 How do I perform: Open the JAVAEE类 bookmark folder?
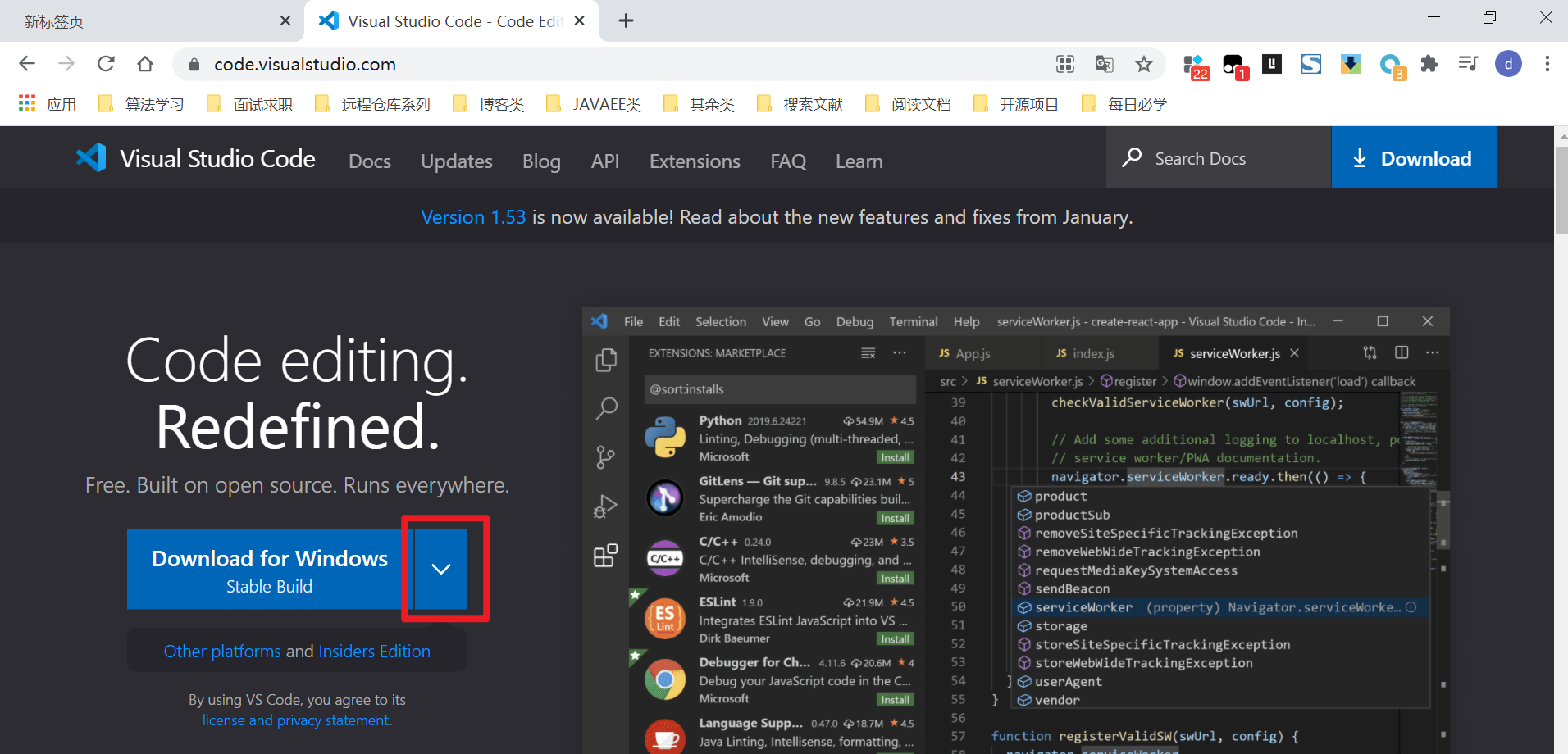[593, 104]
